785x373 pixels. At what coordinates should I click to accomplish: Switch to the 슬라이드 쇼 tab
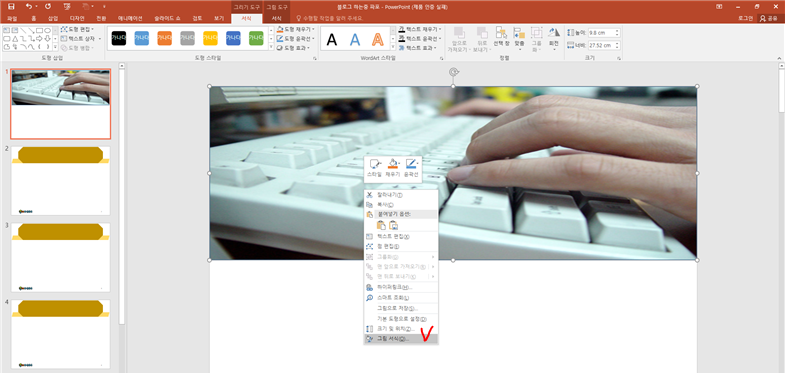(x=168, y=19)
